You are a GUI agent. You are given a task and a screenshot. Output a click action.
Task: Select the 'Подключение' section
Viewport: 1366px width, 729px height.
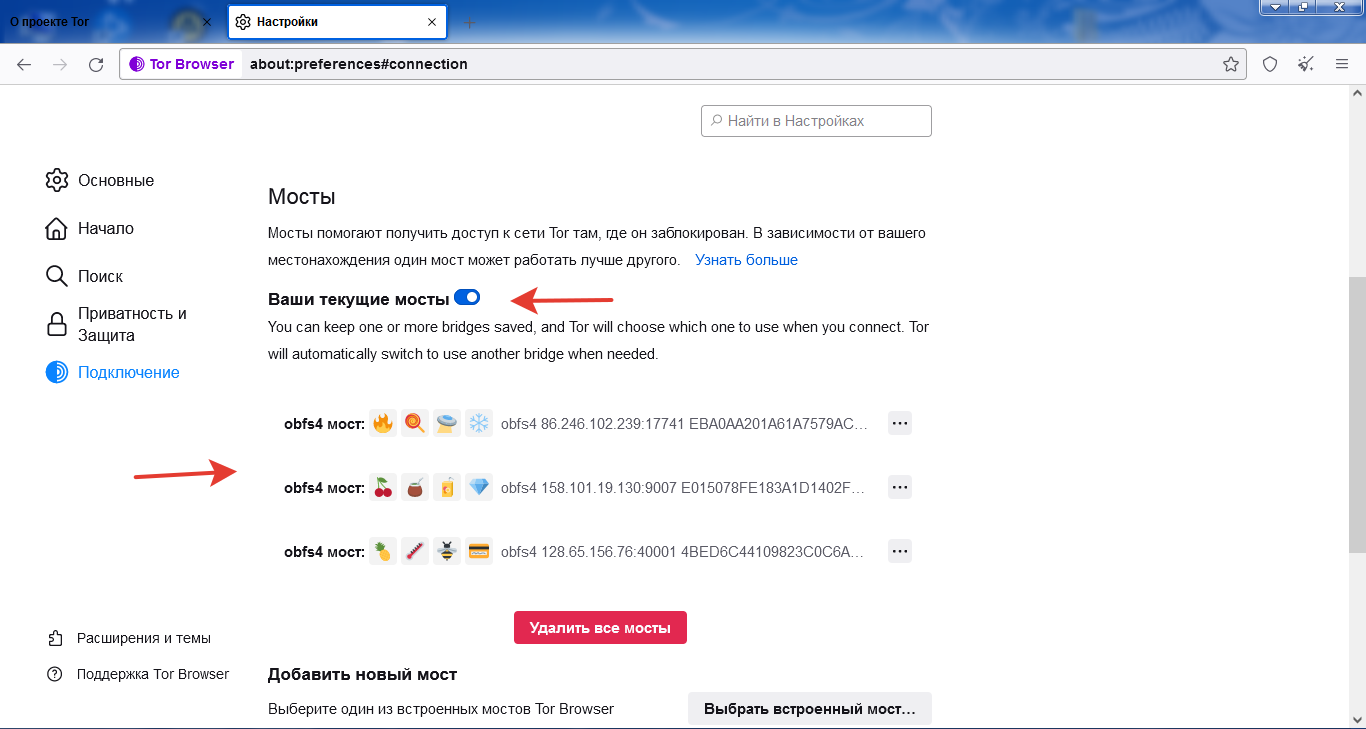113,372
